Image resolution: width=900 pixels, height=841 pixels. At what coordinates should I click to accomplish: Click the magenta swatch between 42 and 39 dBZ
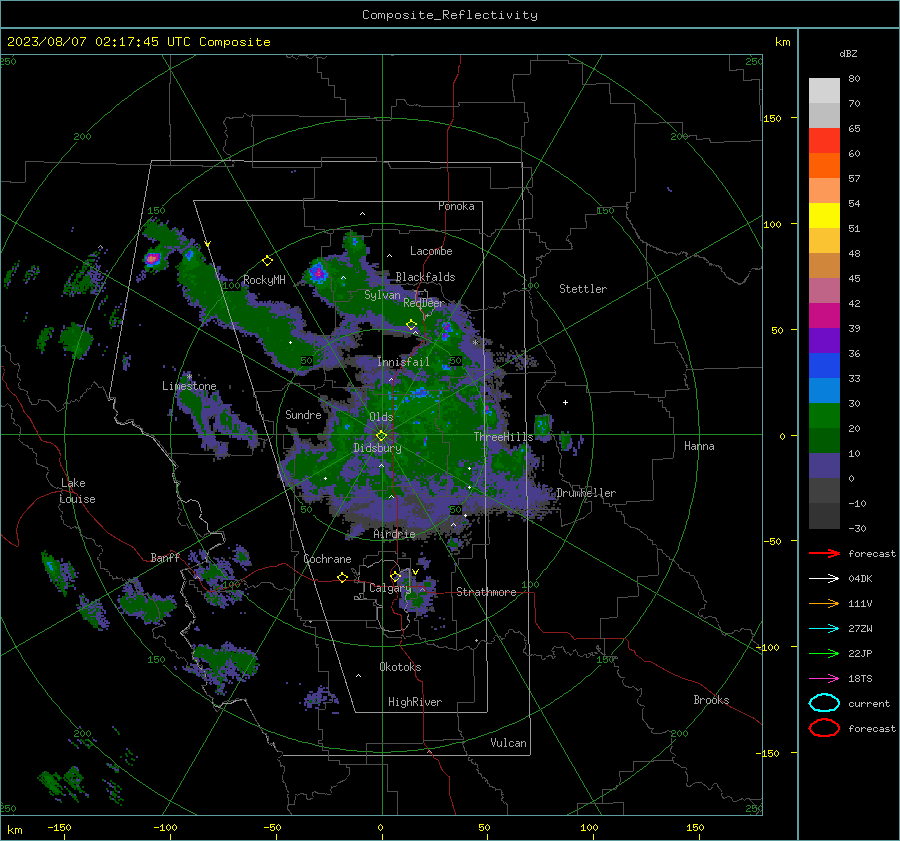824,315
